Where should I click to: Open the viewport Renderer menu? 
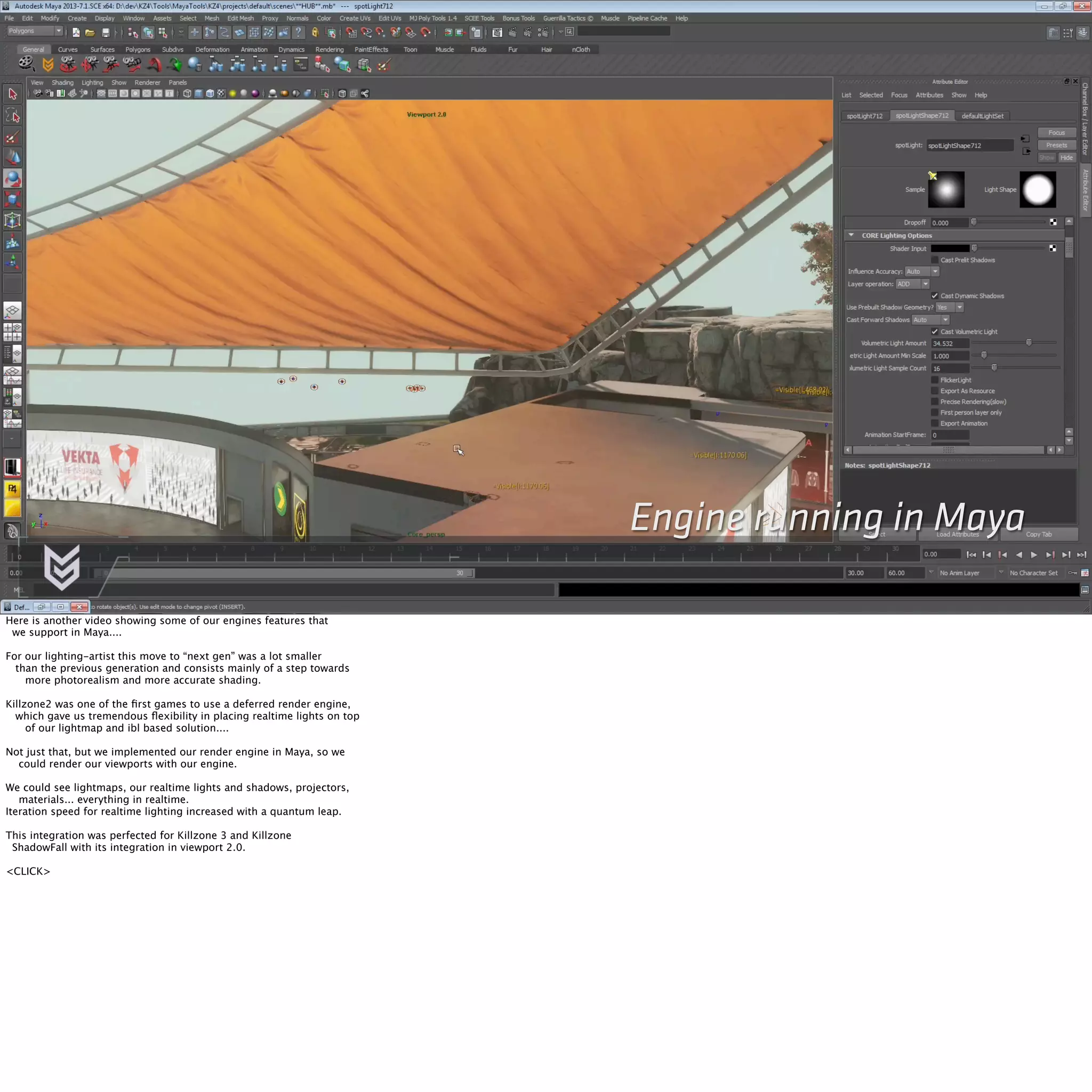coord(147,83)
